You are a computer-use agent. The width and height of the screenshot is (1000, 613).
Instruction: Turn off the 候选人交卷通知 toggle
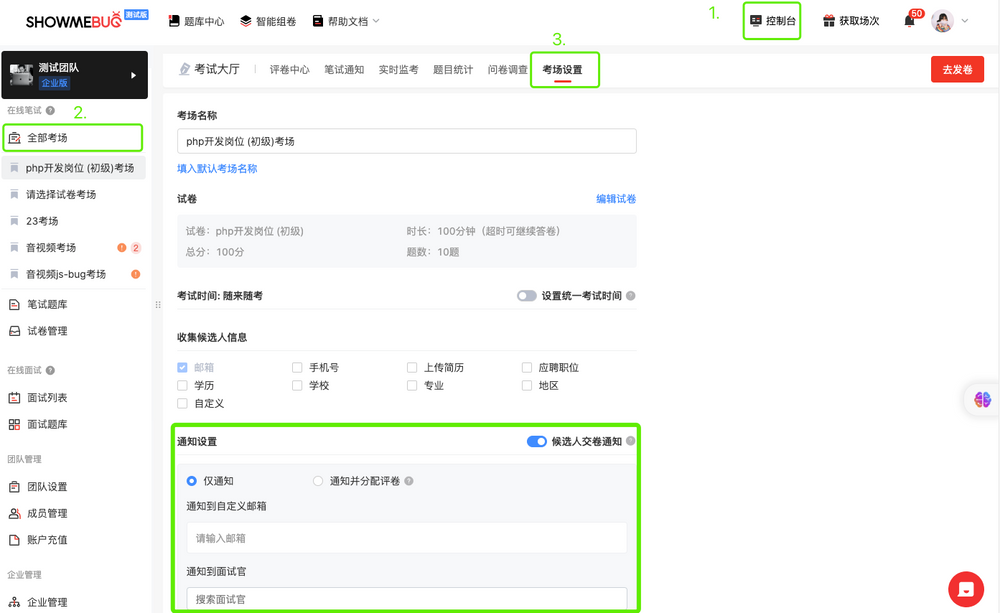pyautogui.click(x=536, y=441)
